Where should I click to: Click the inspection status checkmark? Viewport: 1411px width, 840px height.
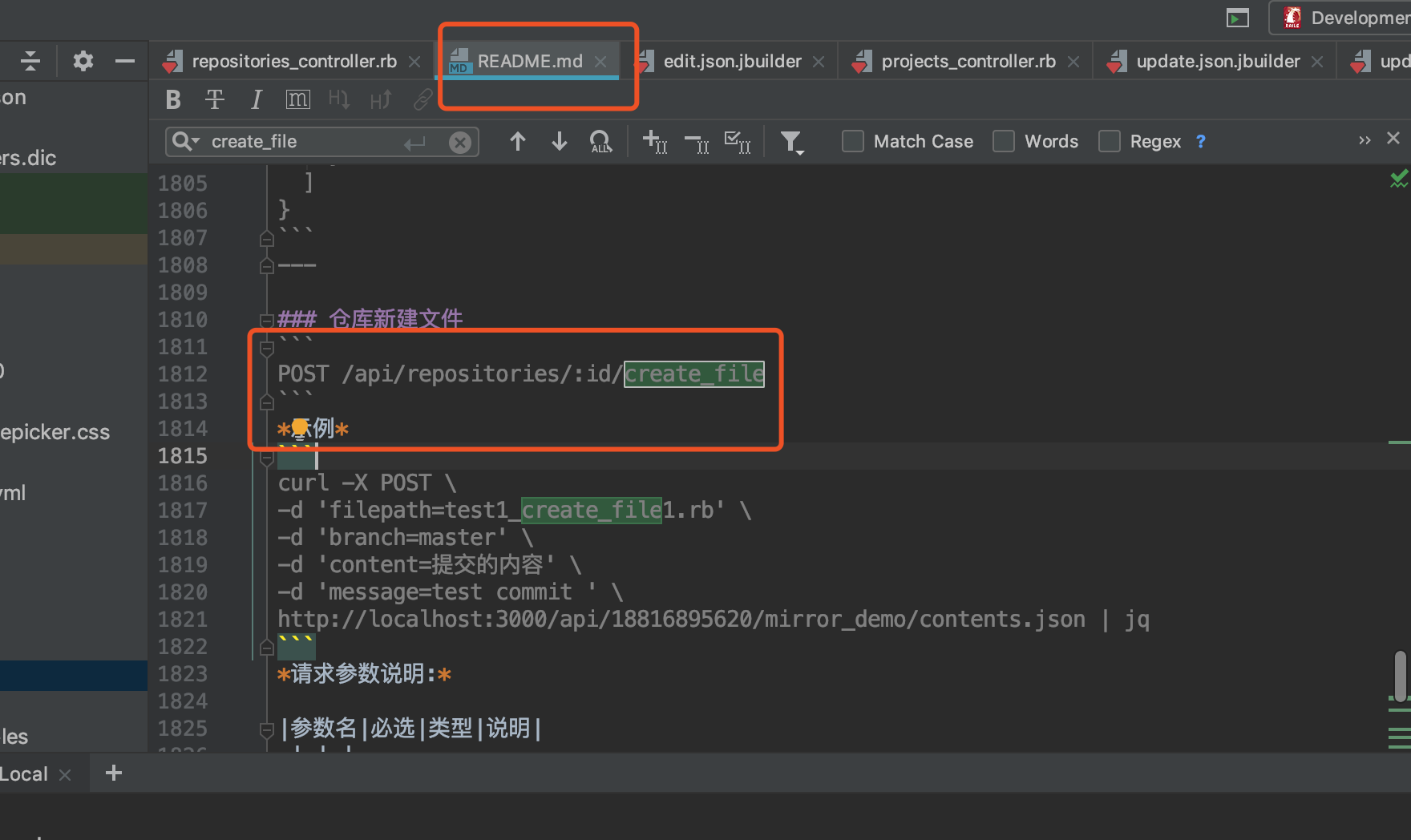(1398, 179)
